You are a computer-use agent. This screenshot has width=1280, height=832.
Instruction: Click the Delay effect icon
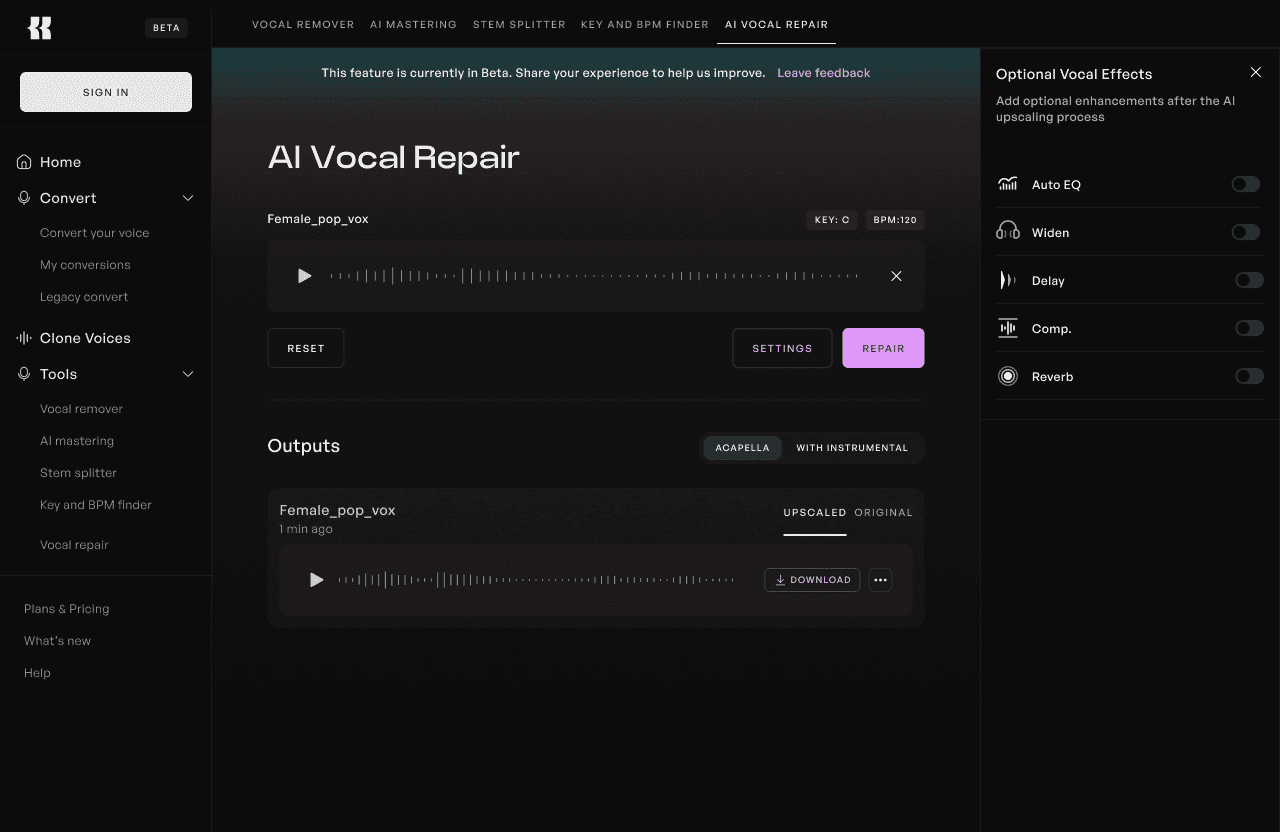(x=1008, y=280)
